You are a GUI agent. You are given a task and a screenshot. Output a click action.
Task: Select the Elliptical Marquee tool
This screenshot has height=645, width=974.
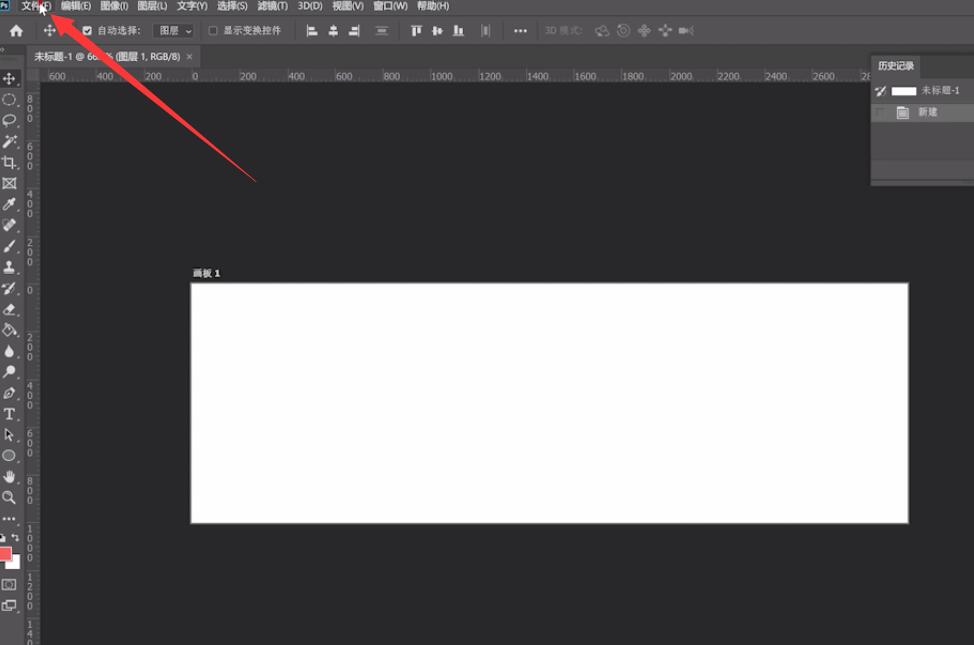point(9,99)
